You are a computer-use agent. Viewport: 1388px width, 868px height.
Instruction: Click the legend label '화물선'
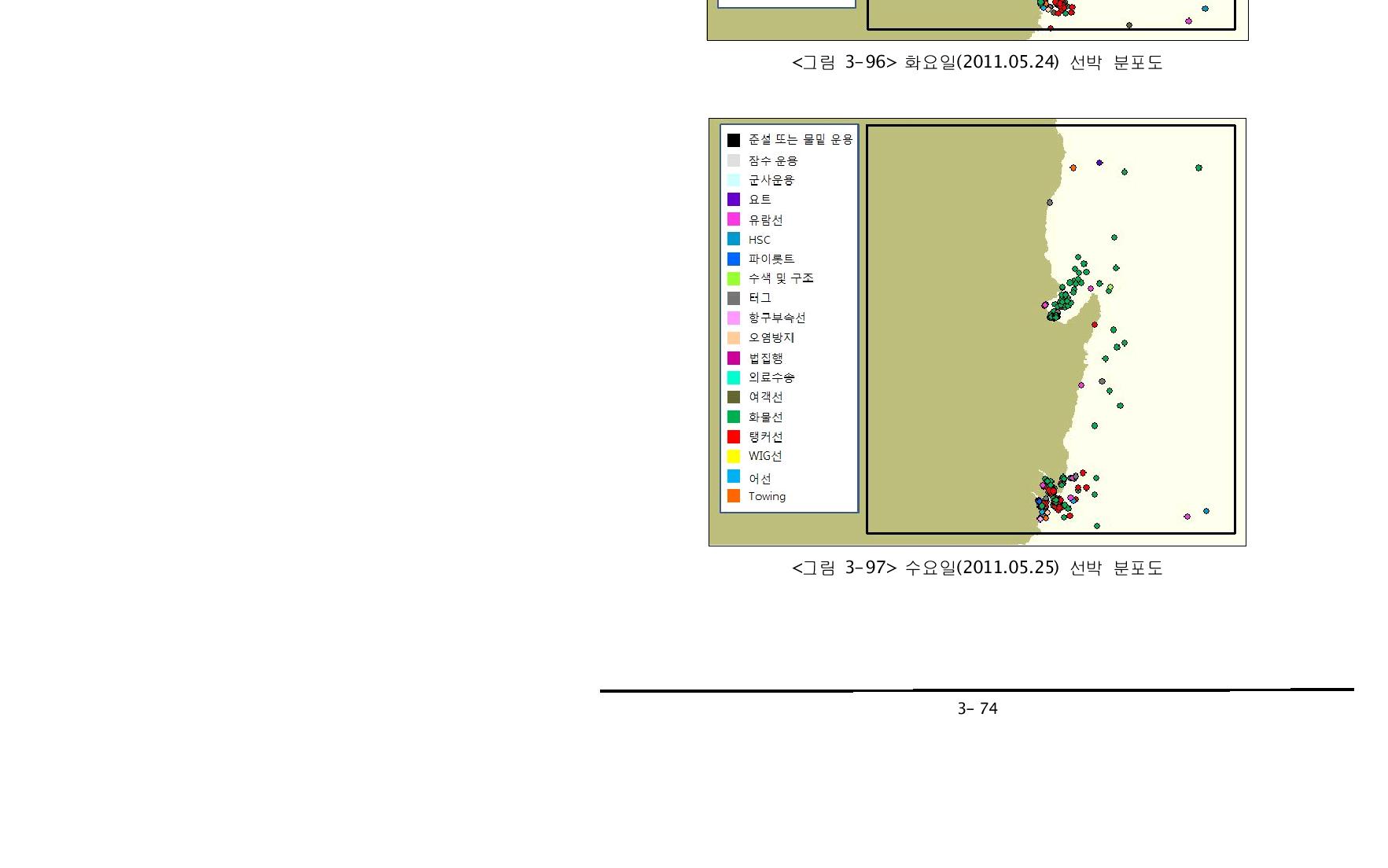pos(766,417)
